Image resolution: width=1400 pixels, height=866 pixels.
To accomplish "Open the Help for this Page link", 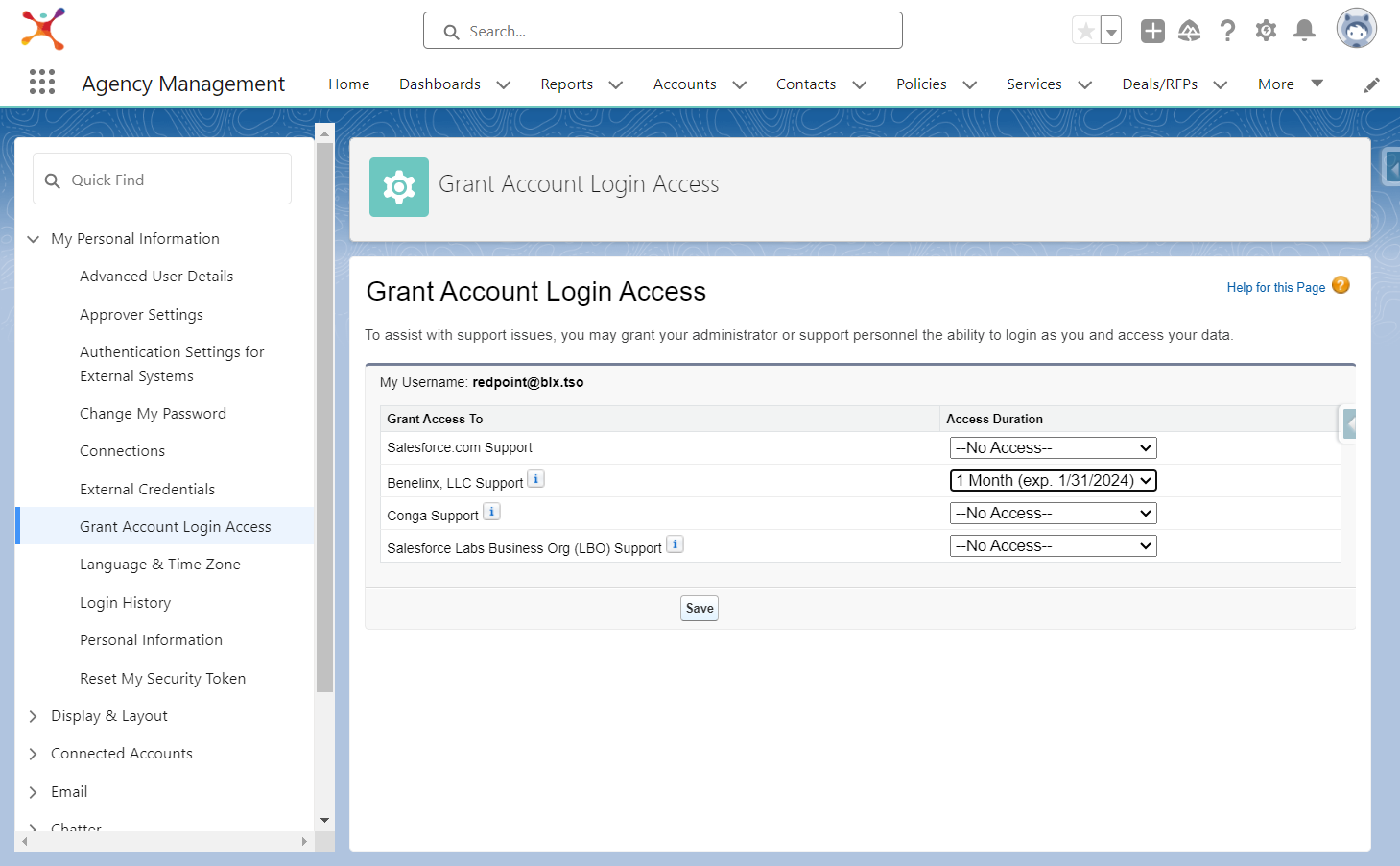I will (x=1276, y=287).
